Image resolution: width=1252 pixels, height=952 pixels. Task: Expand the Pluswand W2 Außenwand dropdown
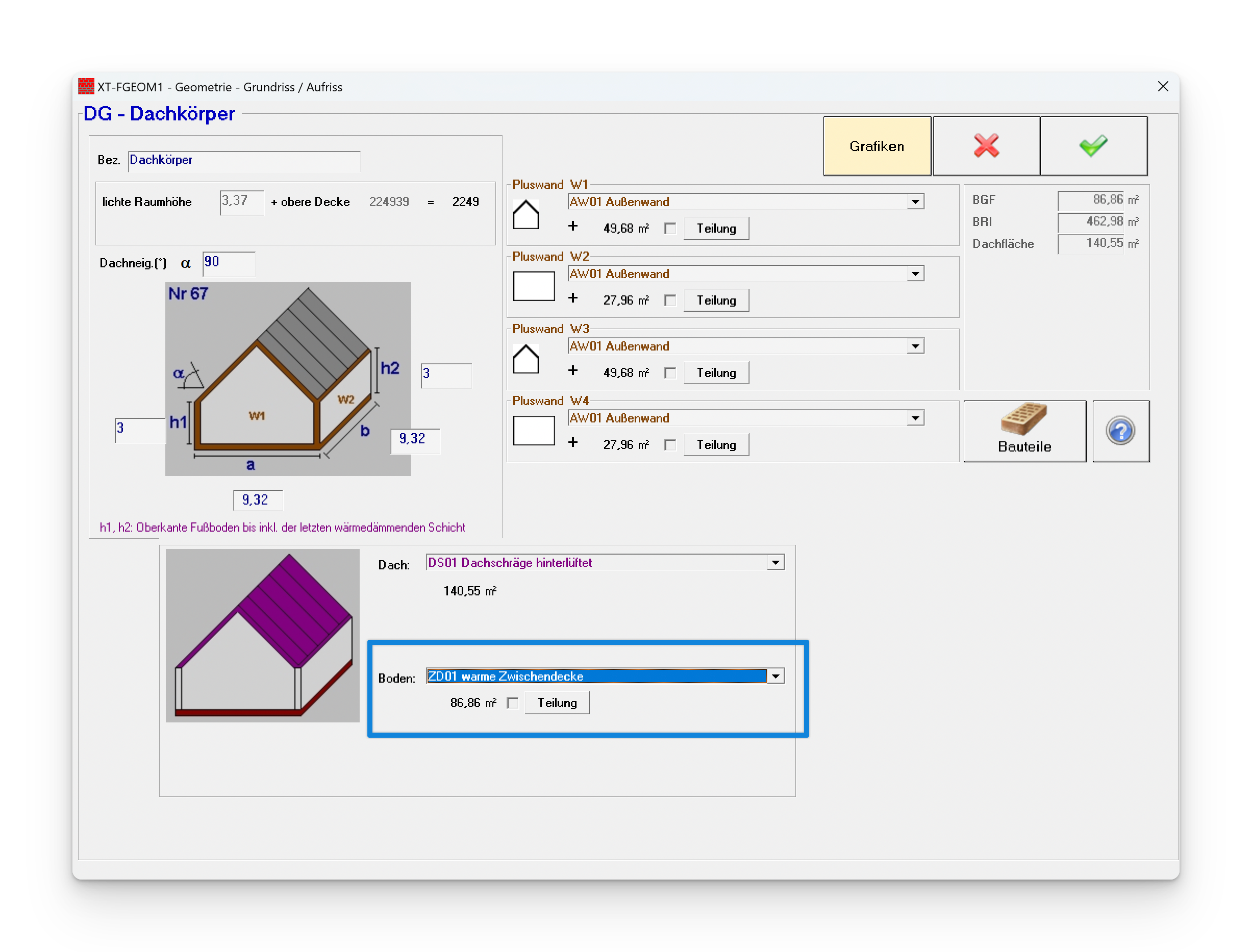[915, 274]
